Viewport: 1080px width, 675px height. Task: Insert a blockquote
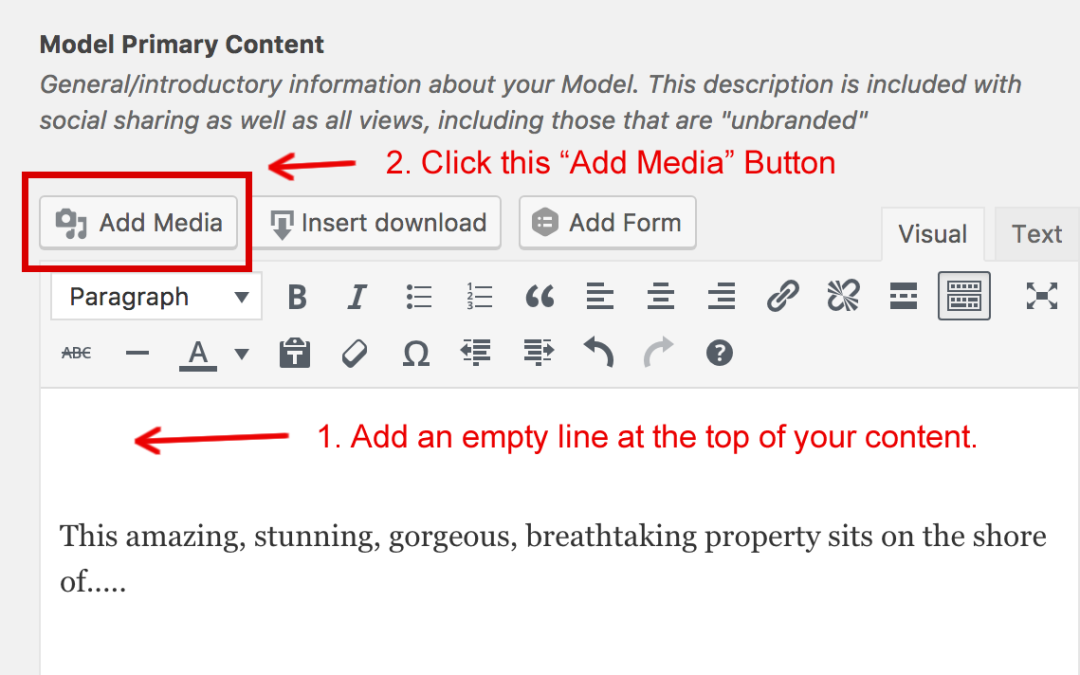click(540, 296)
